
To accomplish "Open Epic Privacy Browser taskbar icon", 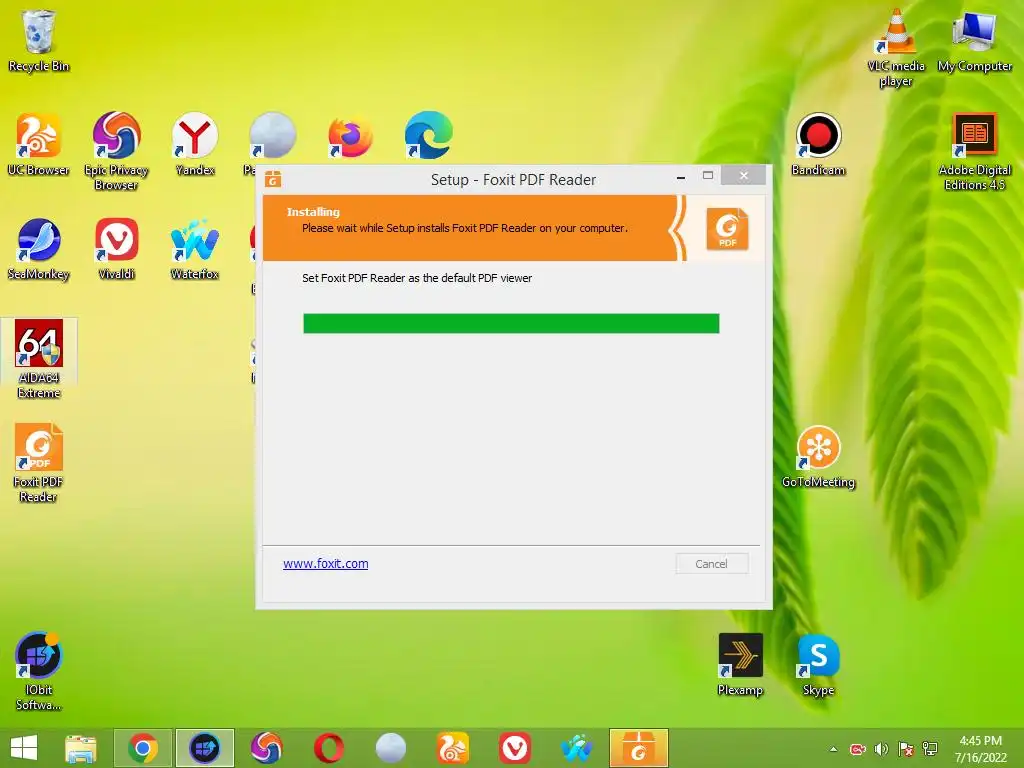I will 266,748.
